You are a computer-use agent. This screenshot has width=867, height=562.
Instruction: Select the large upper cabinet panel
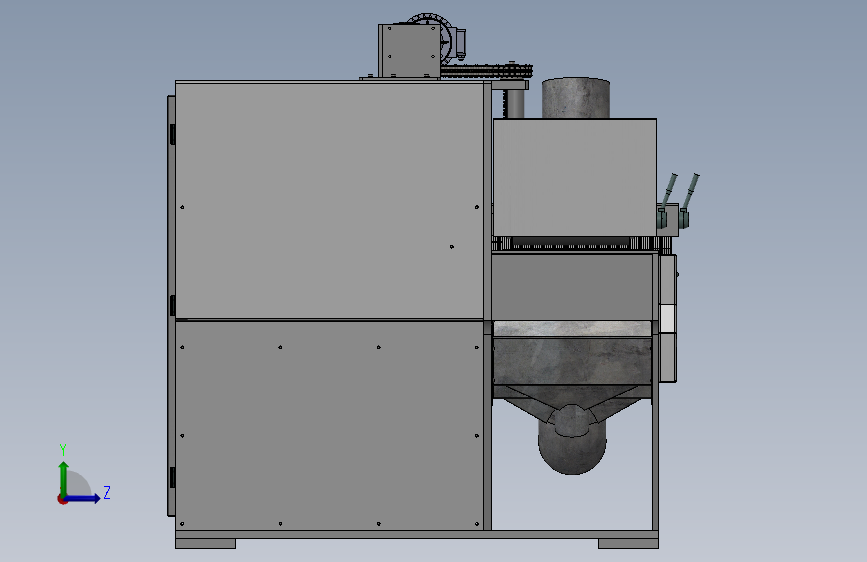coord(330,200)
